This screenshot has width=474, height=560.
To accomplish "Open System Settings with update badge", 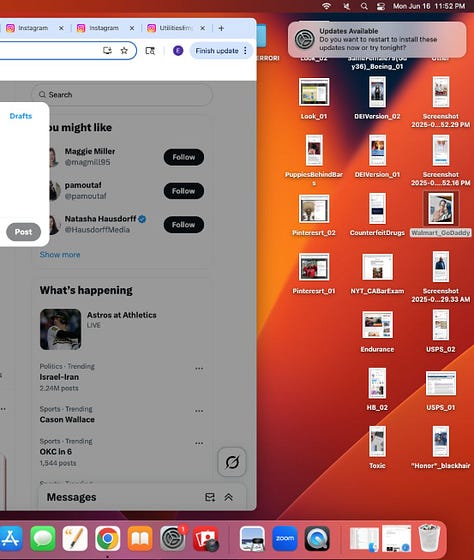I will (173, 538).
